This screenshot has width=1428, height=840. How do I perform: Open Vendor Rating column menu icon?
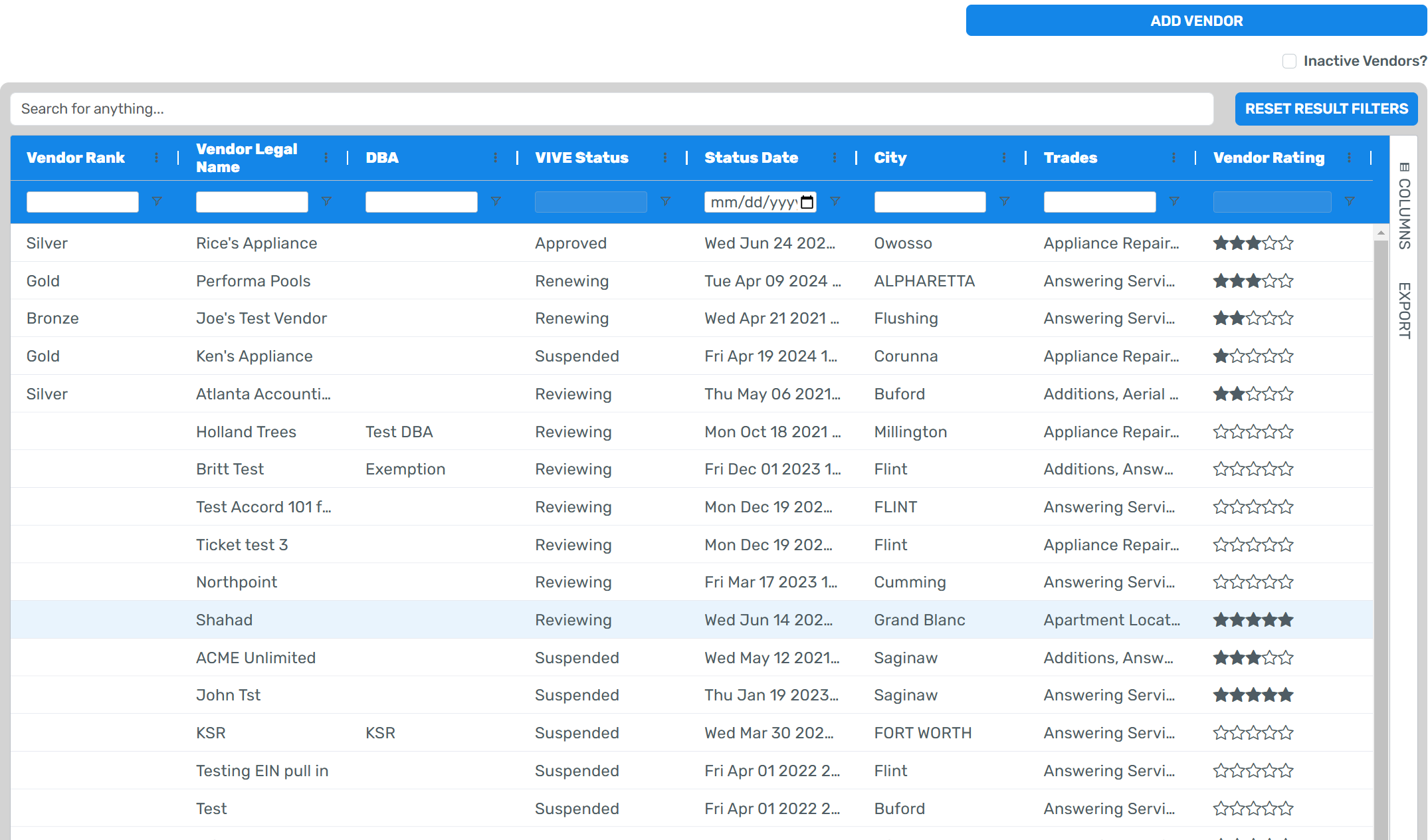pyautogui.click(x=1349, y=157)
